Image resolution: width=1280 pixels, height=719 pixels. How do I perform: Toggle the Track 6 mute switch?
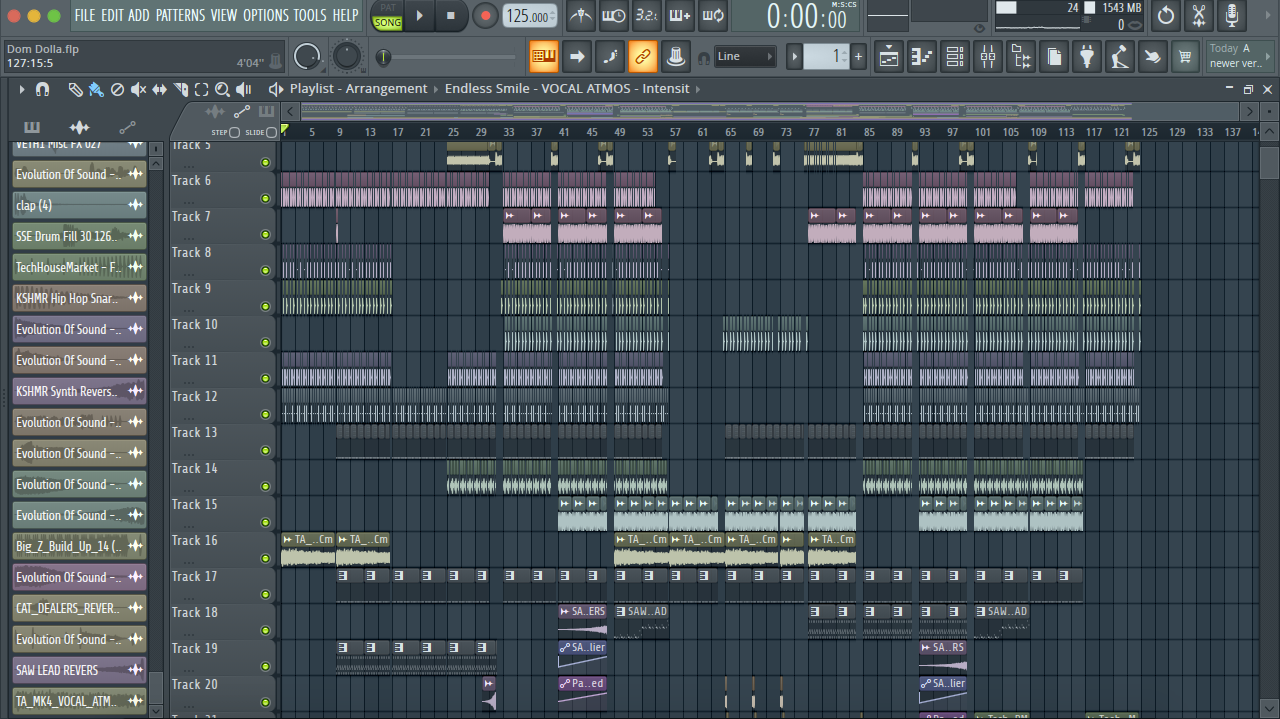pos(265,198)
